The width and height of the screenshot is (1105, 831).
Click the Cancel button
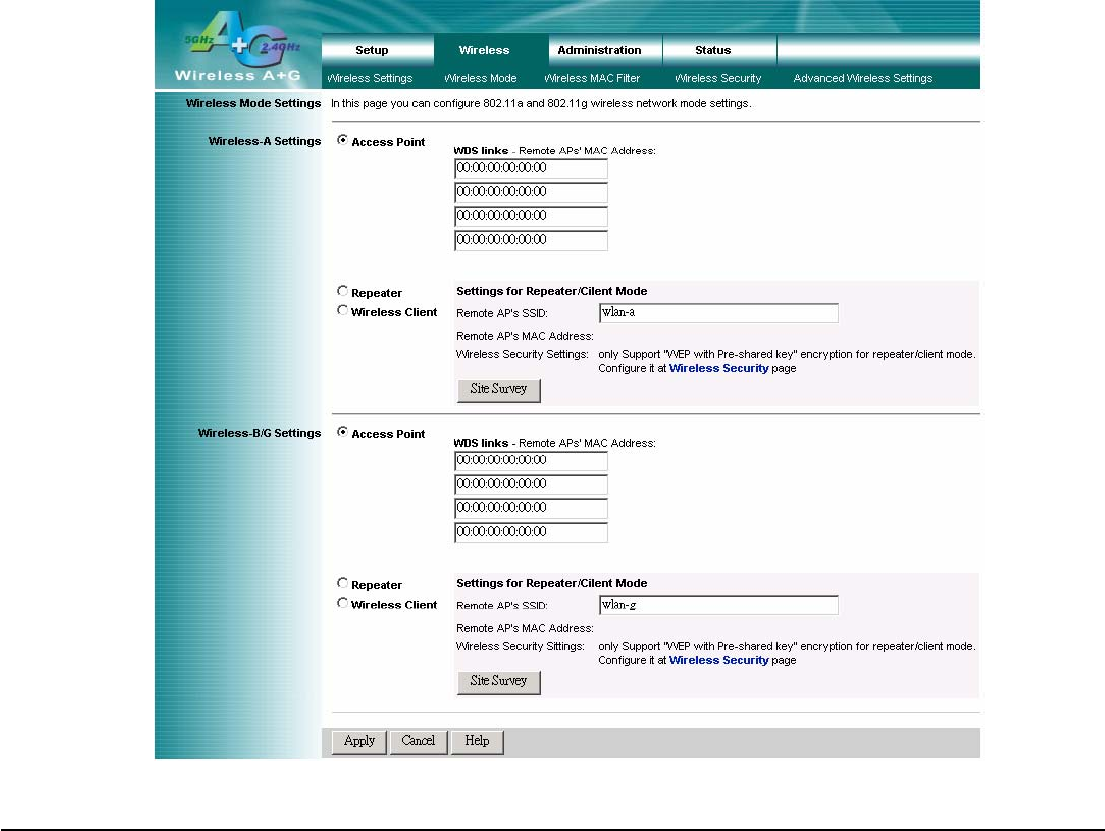[419, 741]
